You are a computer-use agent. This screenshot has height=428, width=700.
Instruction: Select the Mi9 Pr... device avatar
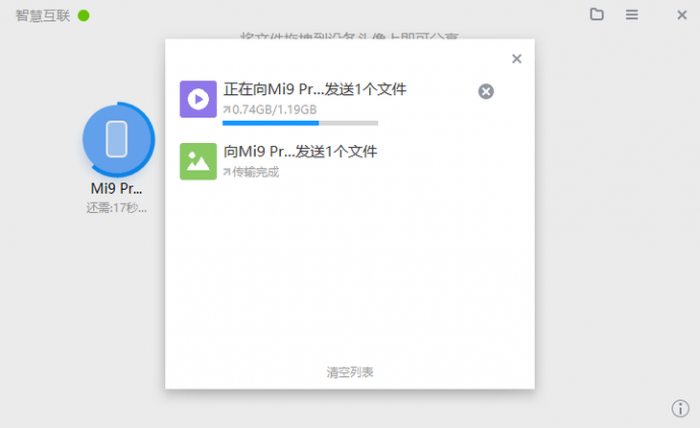tap(118, 139)
